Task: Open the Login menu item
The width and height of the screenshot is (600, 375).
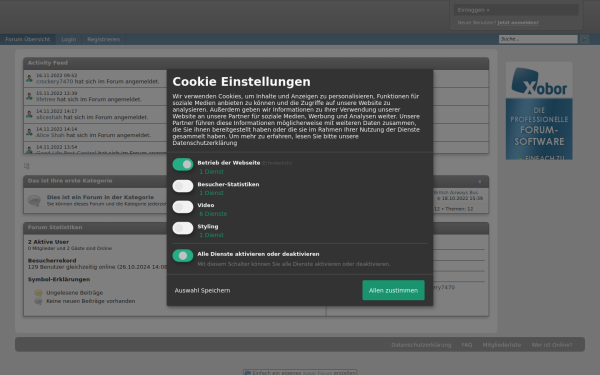Action: [x=69, y=39]
